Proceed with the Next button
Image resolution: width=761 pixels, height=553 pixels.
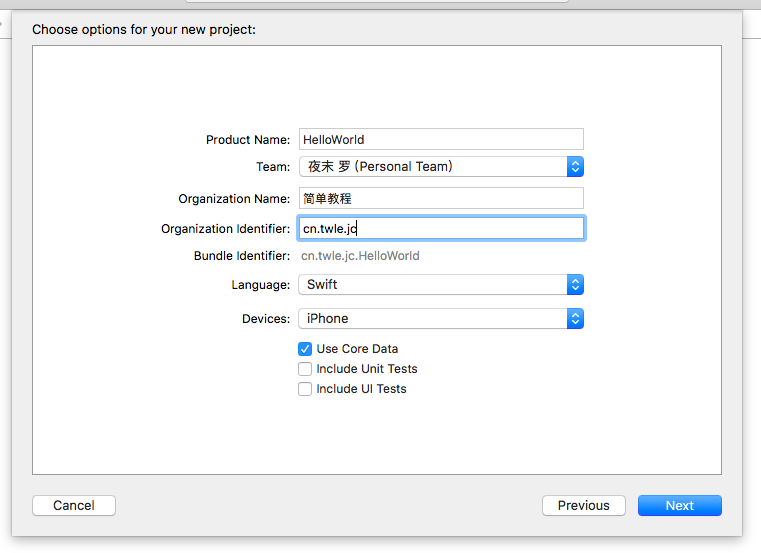(679, 506)
